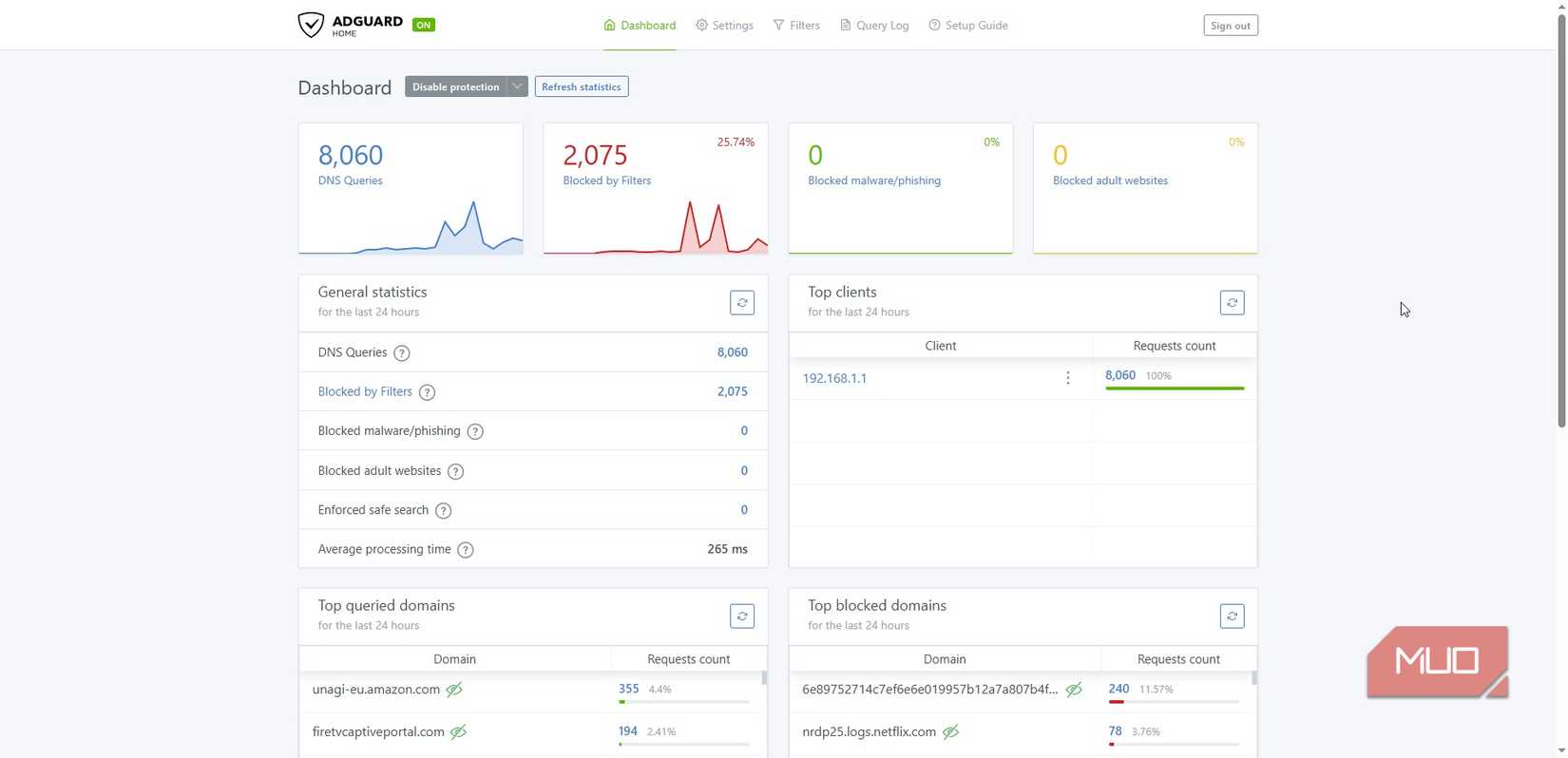Image resolution: width=1568 pixels, height=758 pixels.
Task: Click the Refresh statistics button
Action: (x=582, y=86)
